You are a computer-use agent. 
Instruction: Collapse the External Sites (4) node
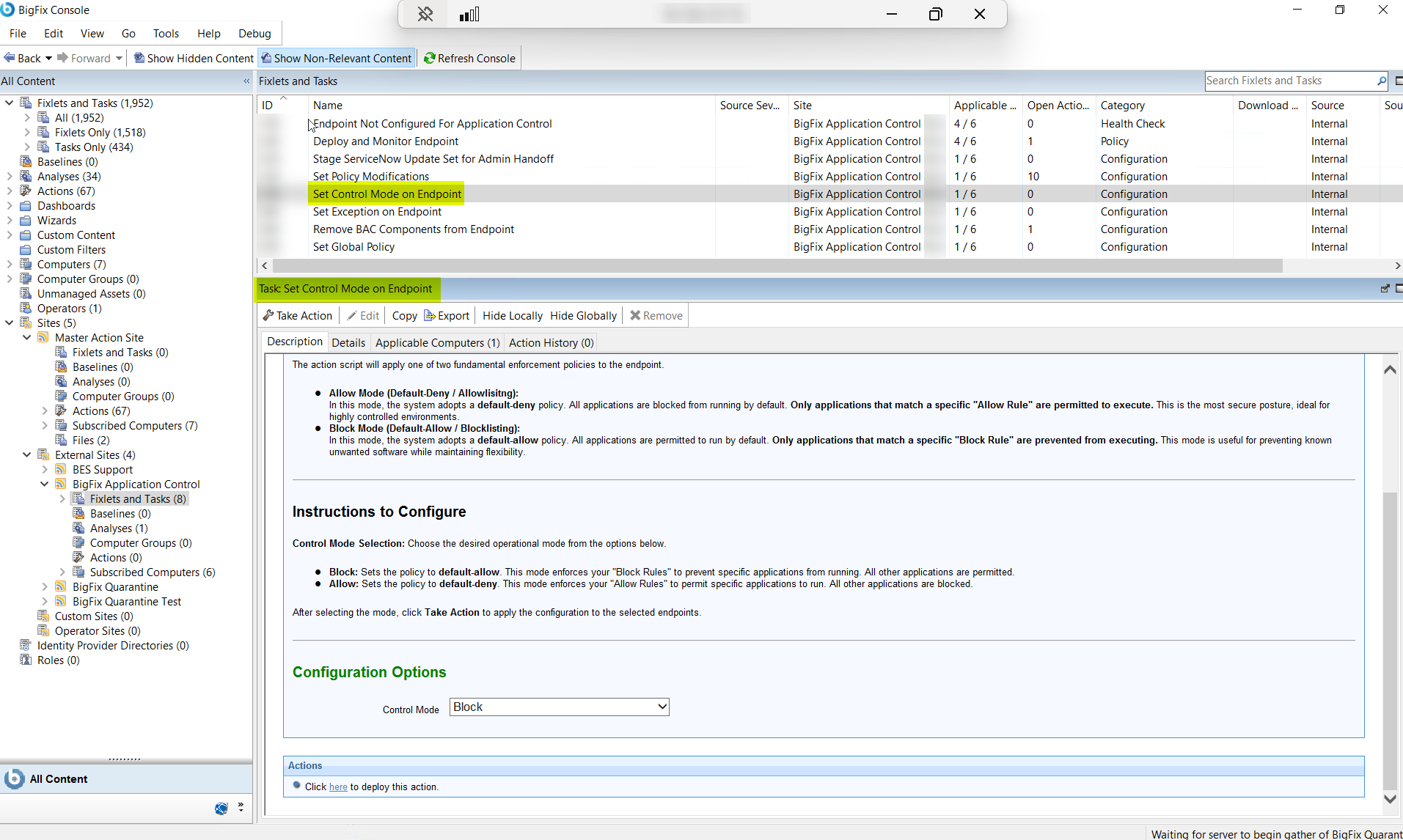tap(27, 455)
